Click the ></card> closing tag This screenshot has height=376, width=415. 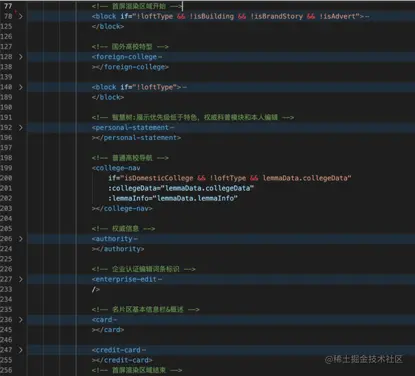[x=108, y=330]
